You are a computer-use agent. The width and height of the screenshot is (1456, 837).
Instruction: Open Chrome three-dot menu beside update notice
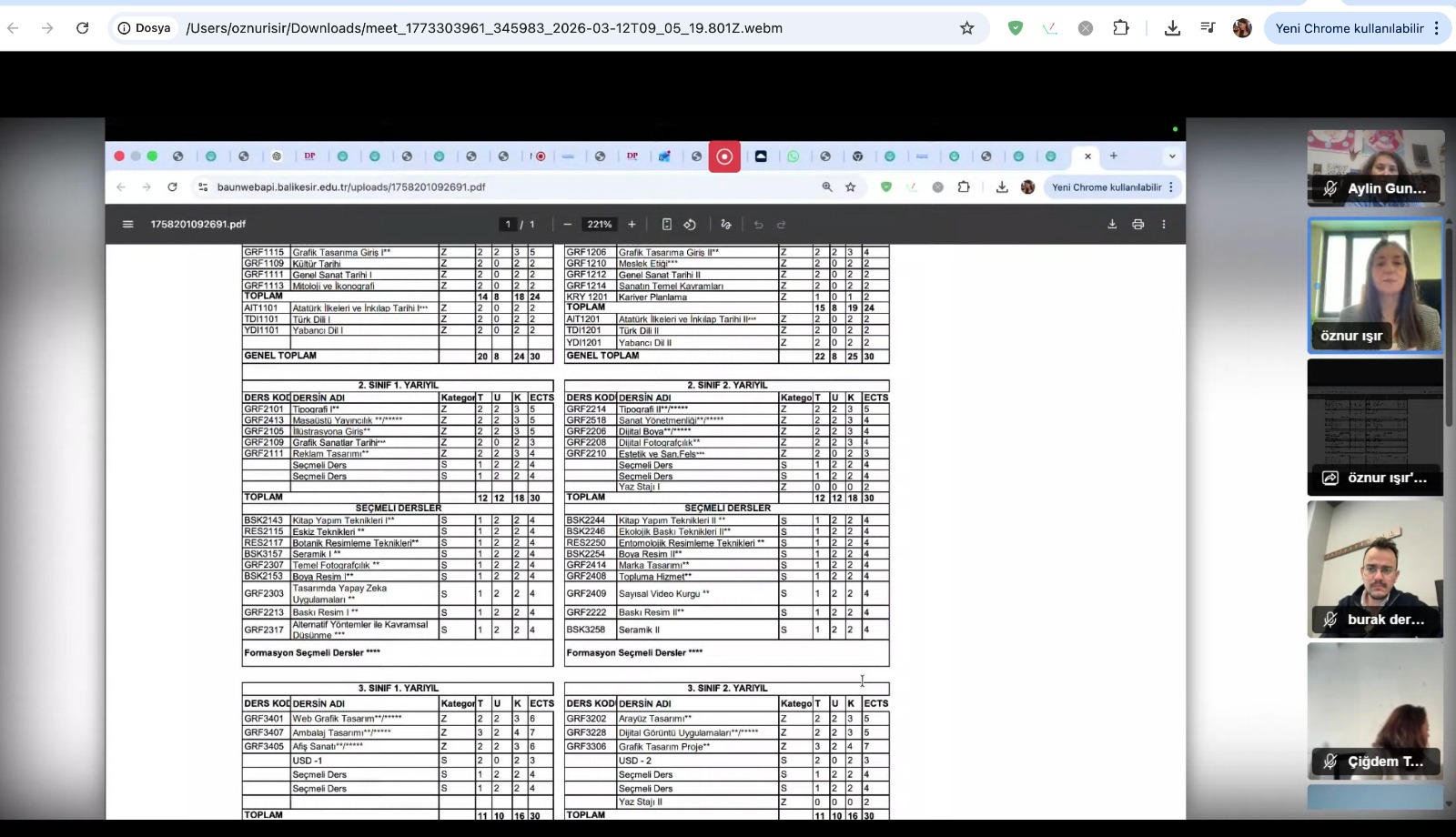(x=1437, y=28)
